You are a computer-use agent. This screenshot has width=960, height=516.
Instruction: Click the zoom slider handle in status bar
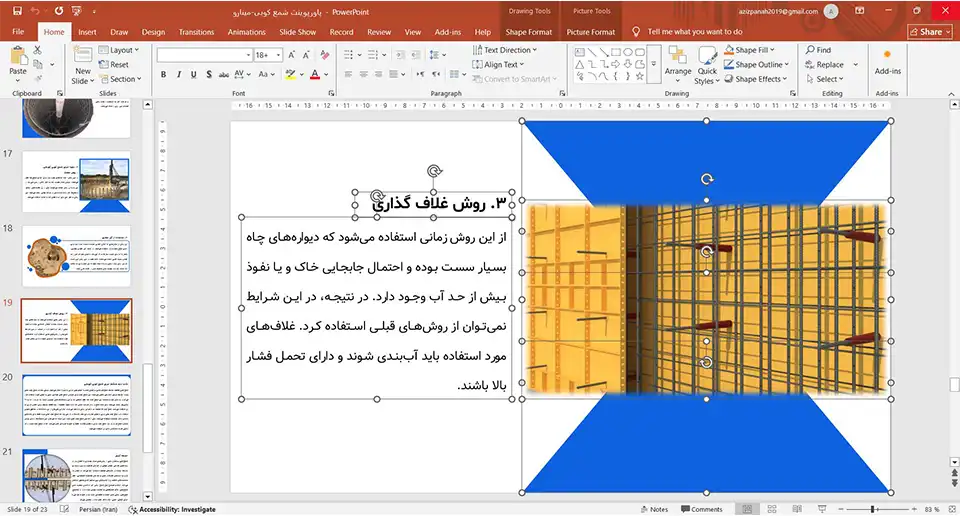pos(873,509)
